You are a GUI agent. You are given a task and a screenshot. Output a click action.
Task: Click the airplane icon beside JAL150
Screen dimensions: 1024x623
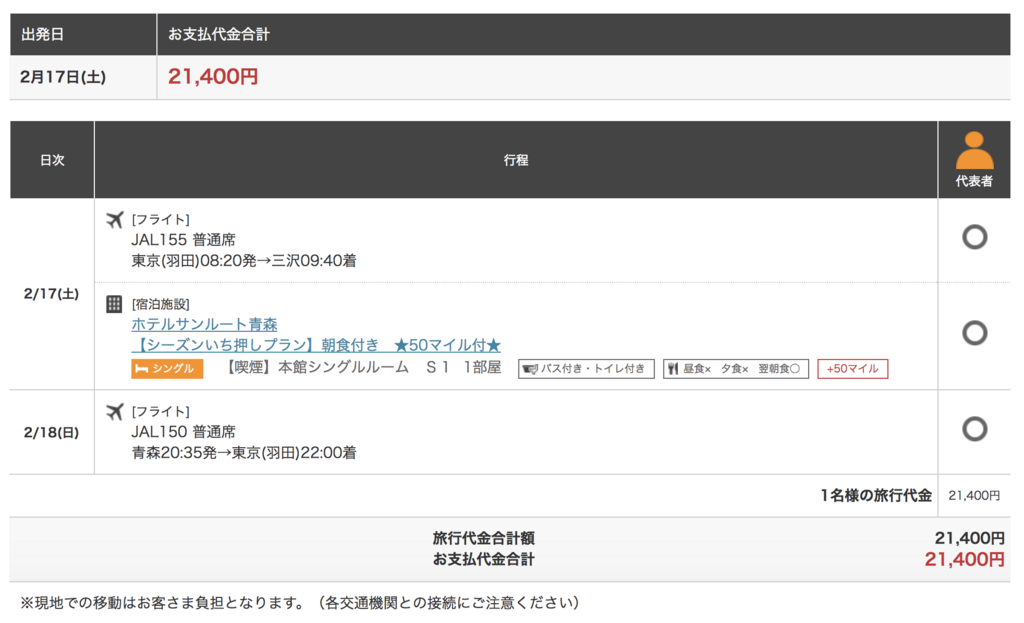pos(114,412)
